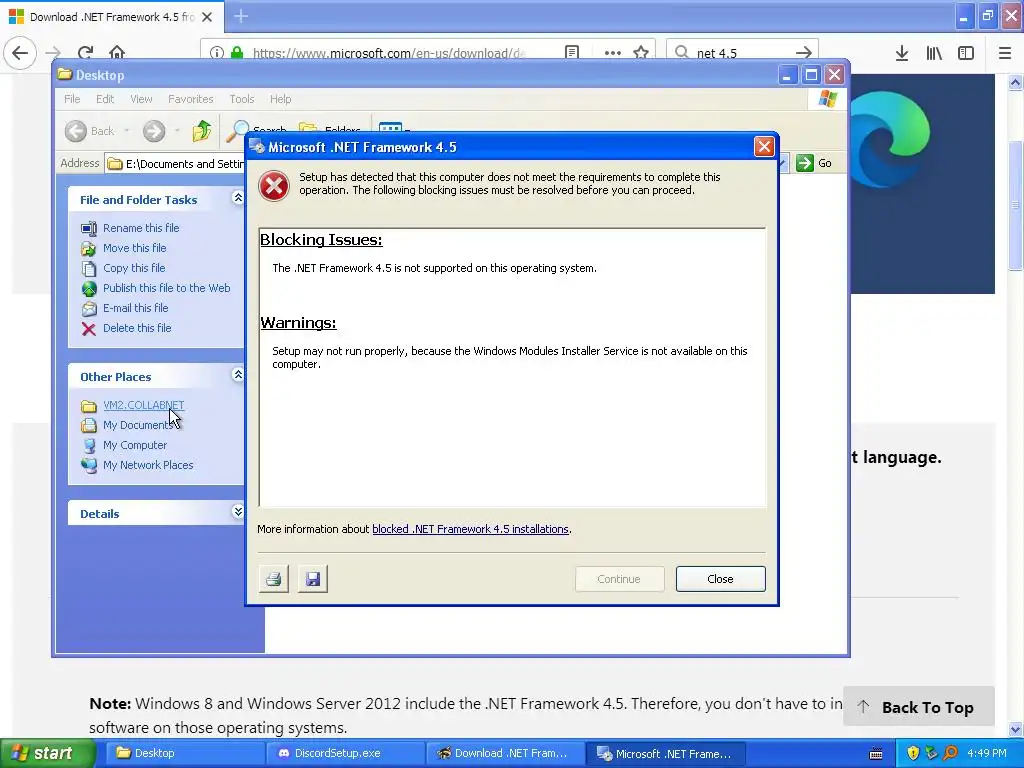1024x768 pixels.
Task: Click the save (floppy disk) icon in the setup dialog
Action: [x=313, y=579]
